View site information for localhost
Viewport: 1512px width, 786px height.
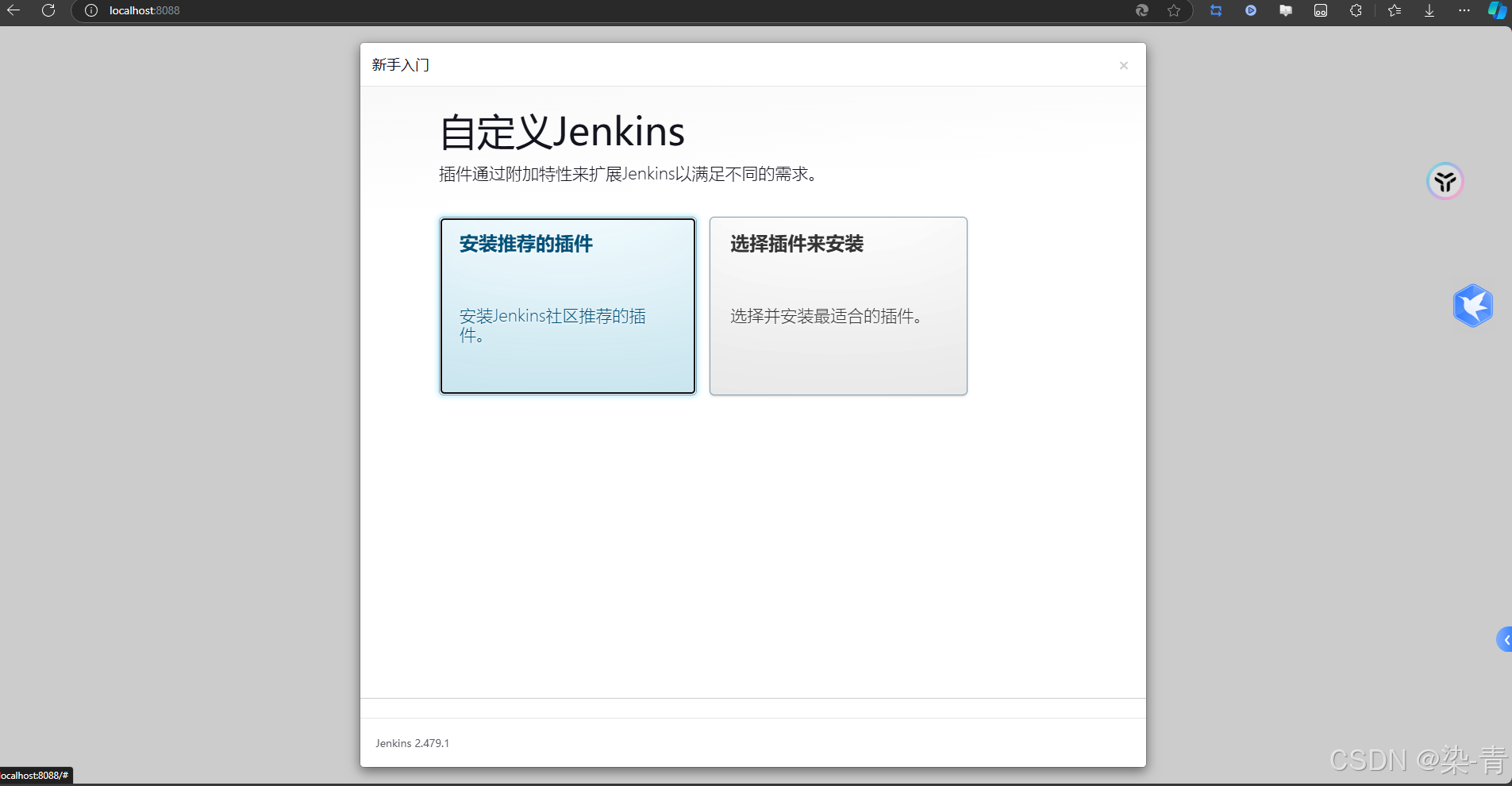pyautogui.click(x=91, y=10)
